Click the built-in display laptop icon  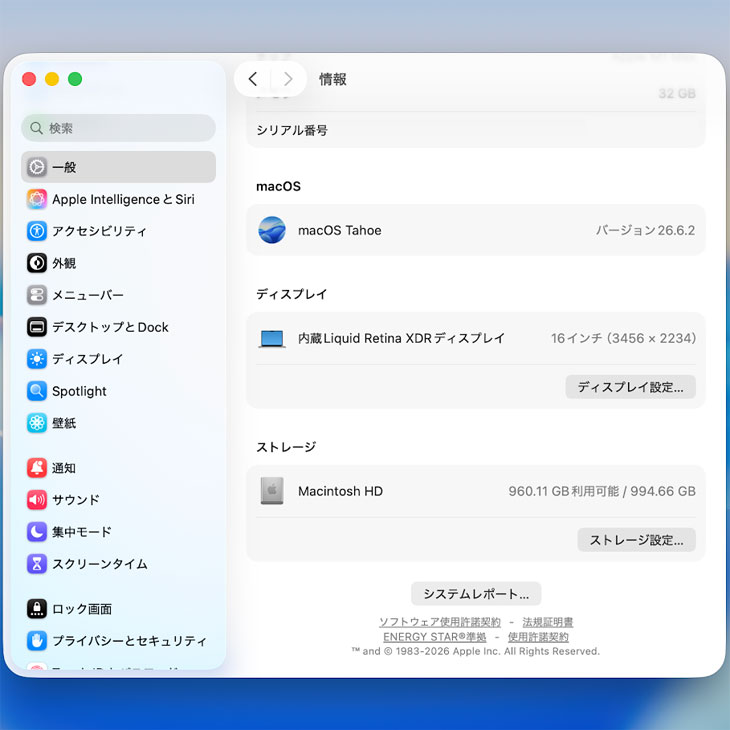(272, 338)
